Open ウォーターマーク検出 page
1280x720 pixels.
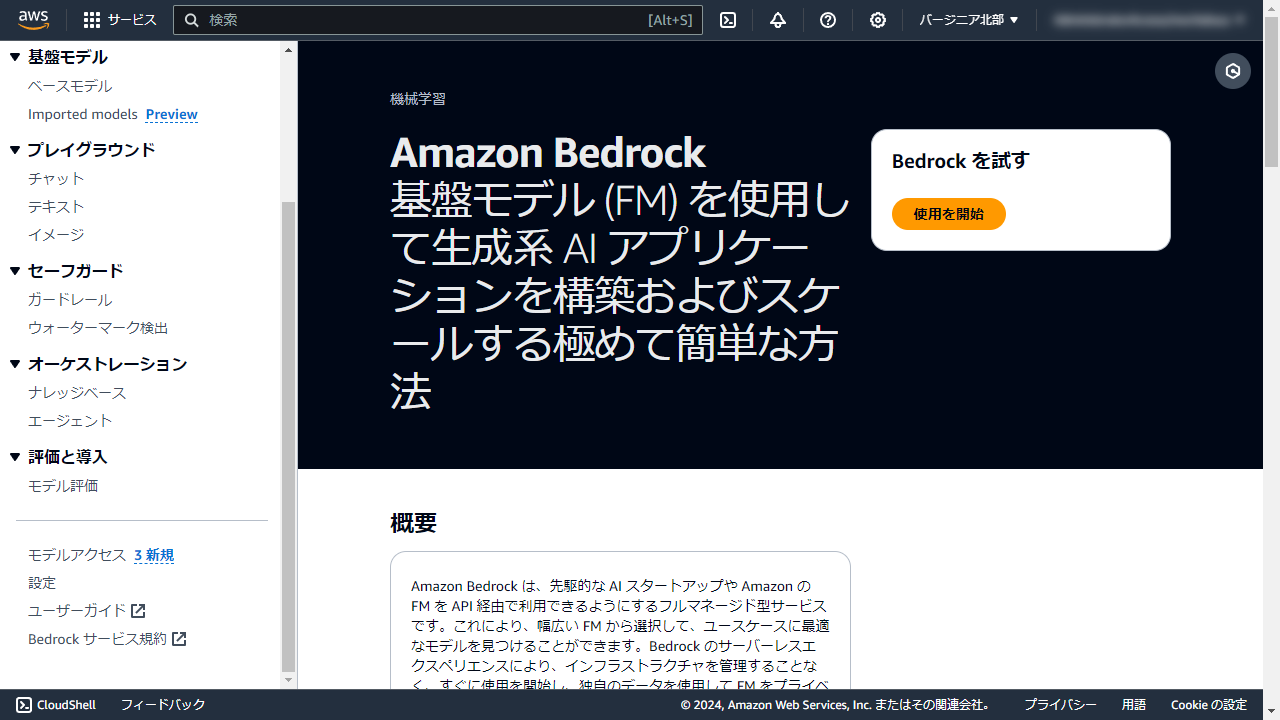pyautogui.click(x=98, y=327)
